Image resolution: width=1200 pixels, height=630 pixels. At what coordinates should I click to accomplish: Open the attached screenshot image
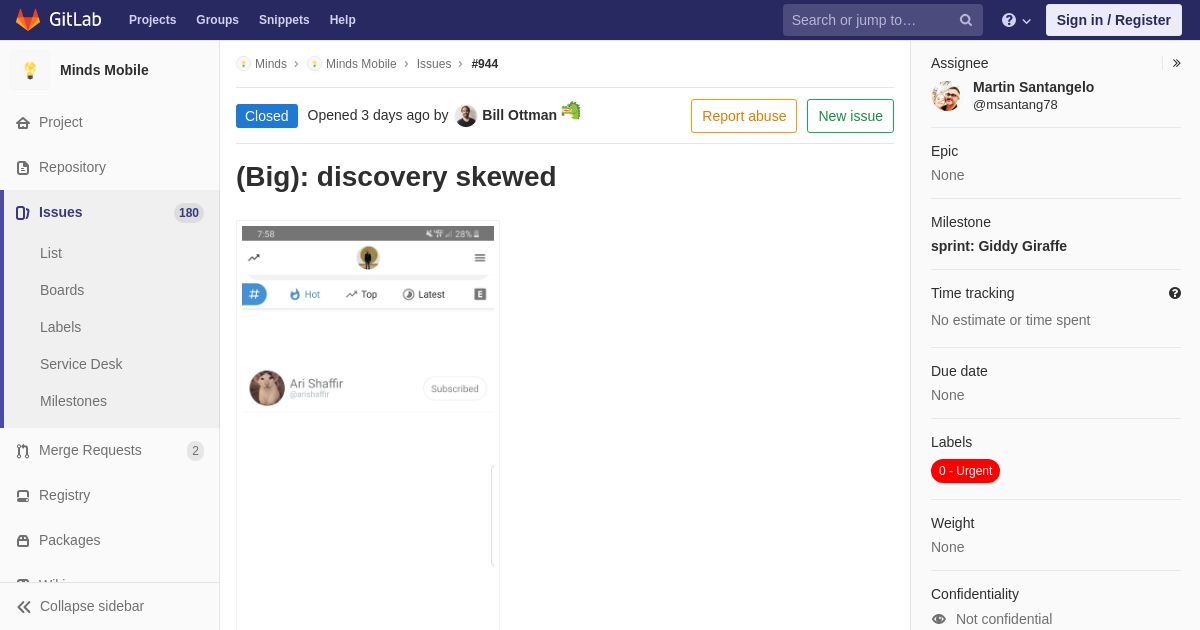pyautogui.click(x=368, y=425)
